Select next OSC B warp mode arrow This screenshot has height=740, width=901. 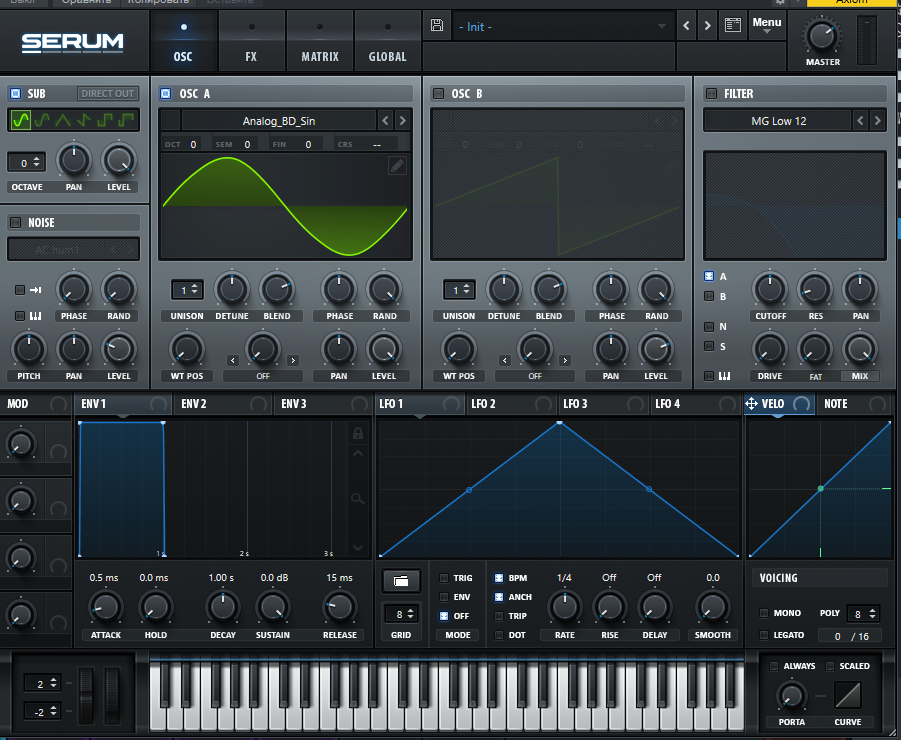click(565, 361)
